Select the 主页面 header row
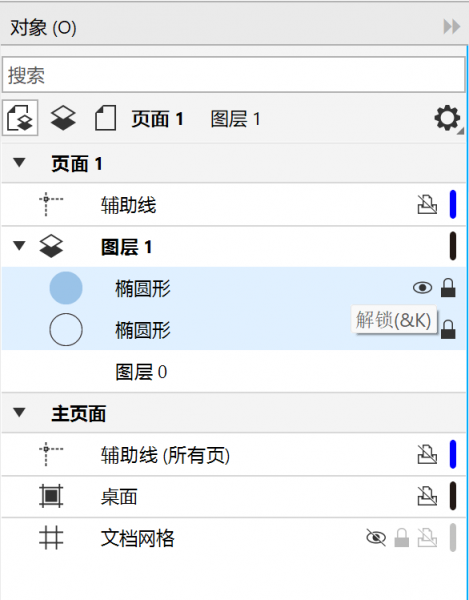 (x=234, y=413)
